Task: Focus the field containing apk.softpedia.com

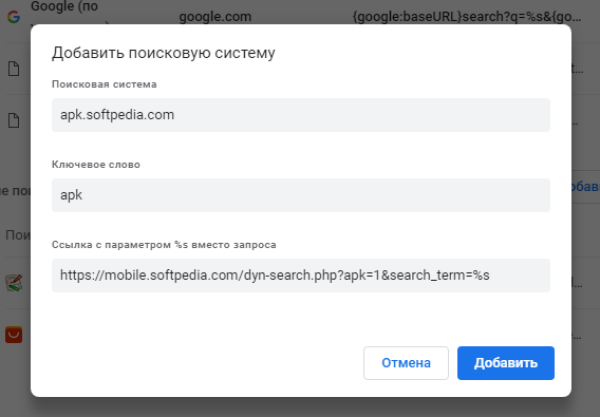Action: [300, 115]
